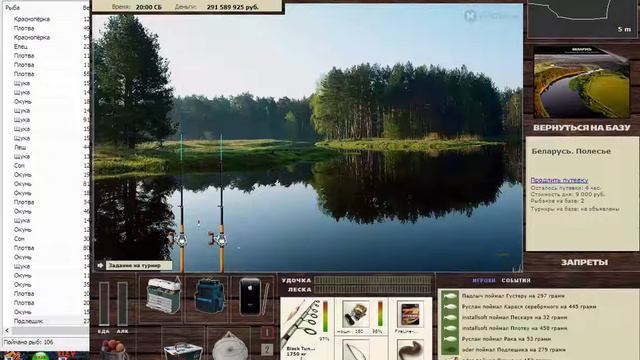640x360 pixels.
Task: Click the Беларусь. Полесье location title
Action: 571,151
